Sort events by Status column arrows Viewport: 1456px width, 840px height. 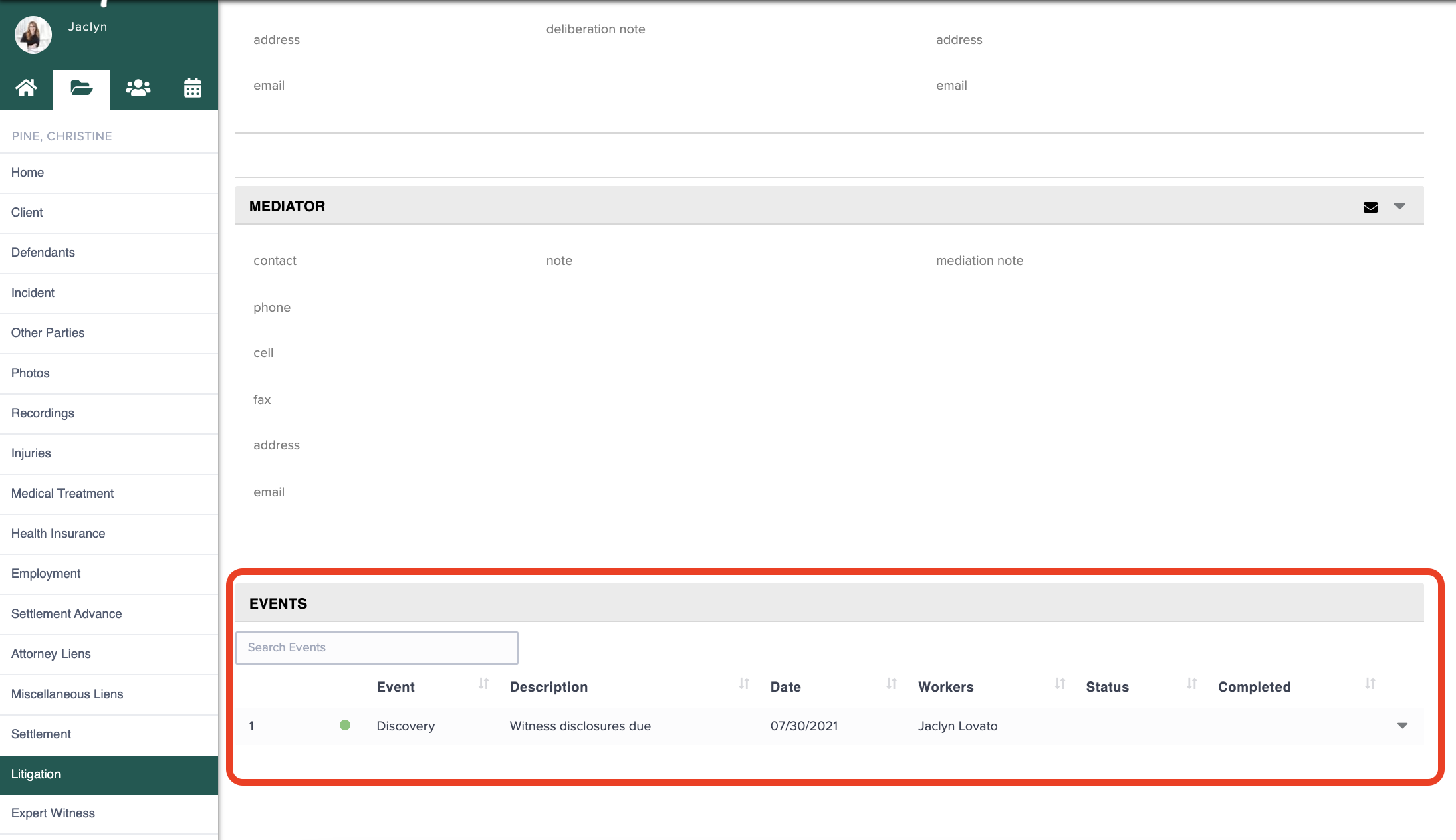coord(1191,684)
